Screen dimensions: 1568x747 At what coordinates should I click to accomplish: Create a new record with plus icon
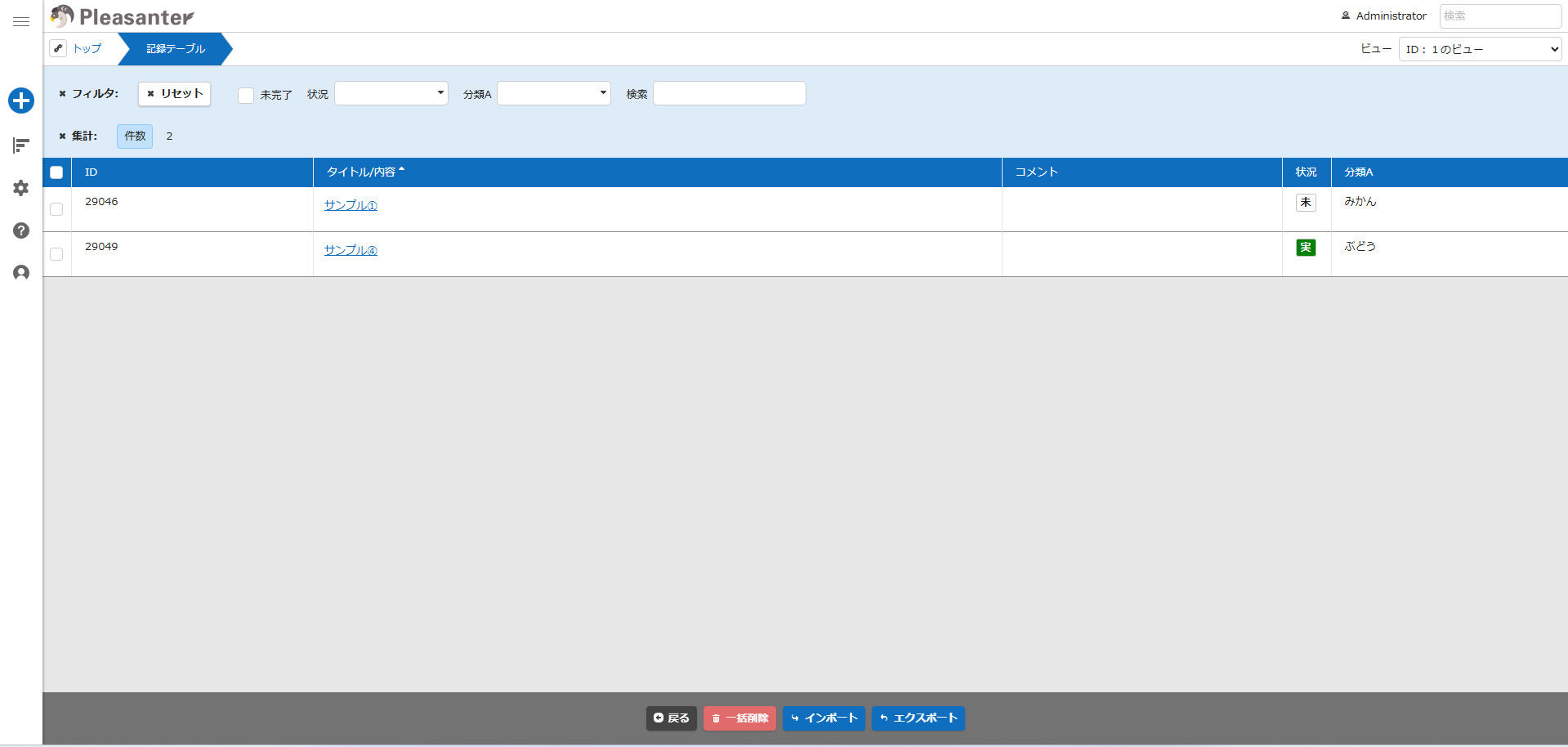click(x=21, y=101)
